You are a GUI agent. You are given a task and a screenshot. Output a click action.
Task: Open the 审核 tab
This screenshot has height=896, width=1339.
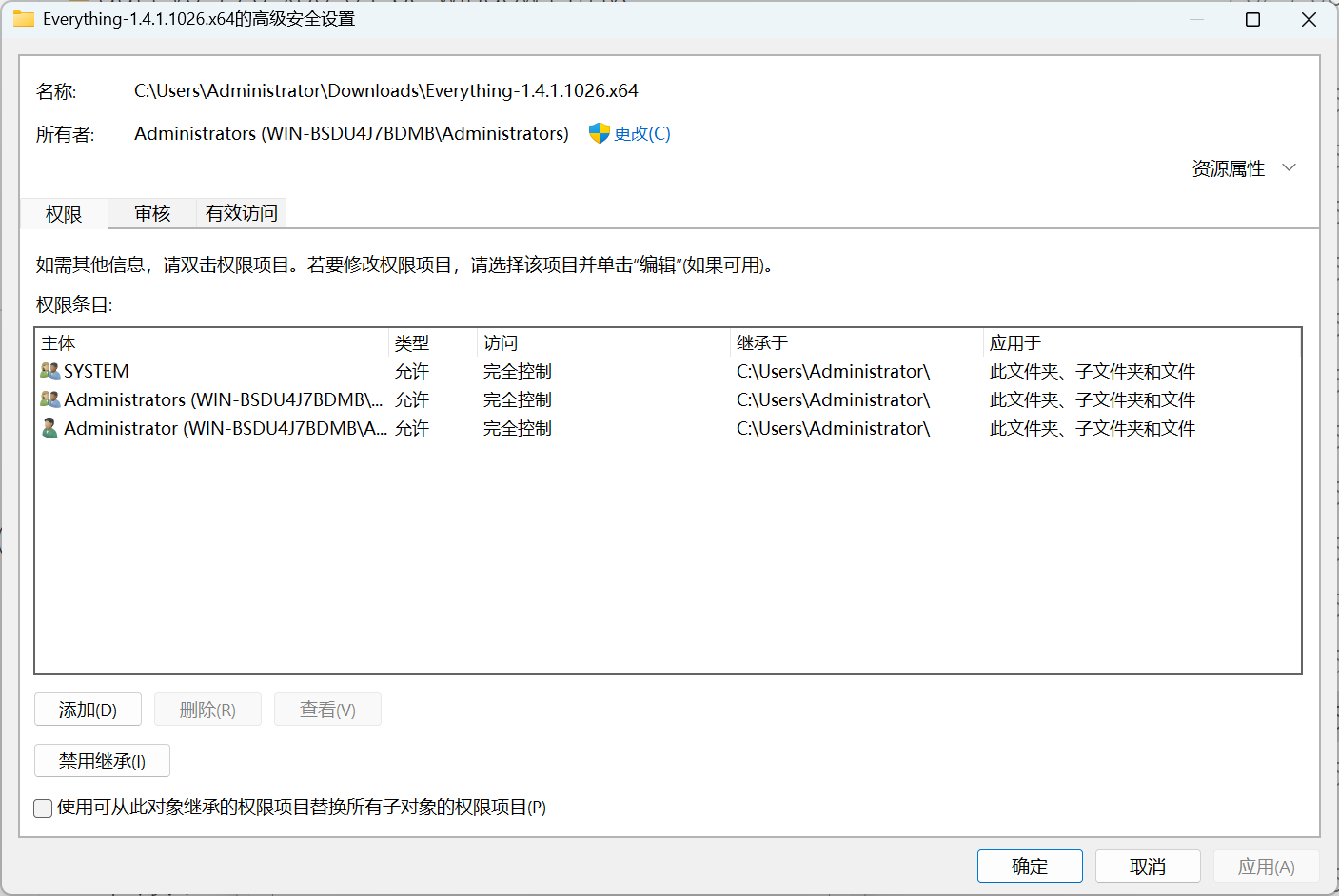tap(152, 213)
